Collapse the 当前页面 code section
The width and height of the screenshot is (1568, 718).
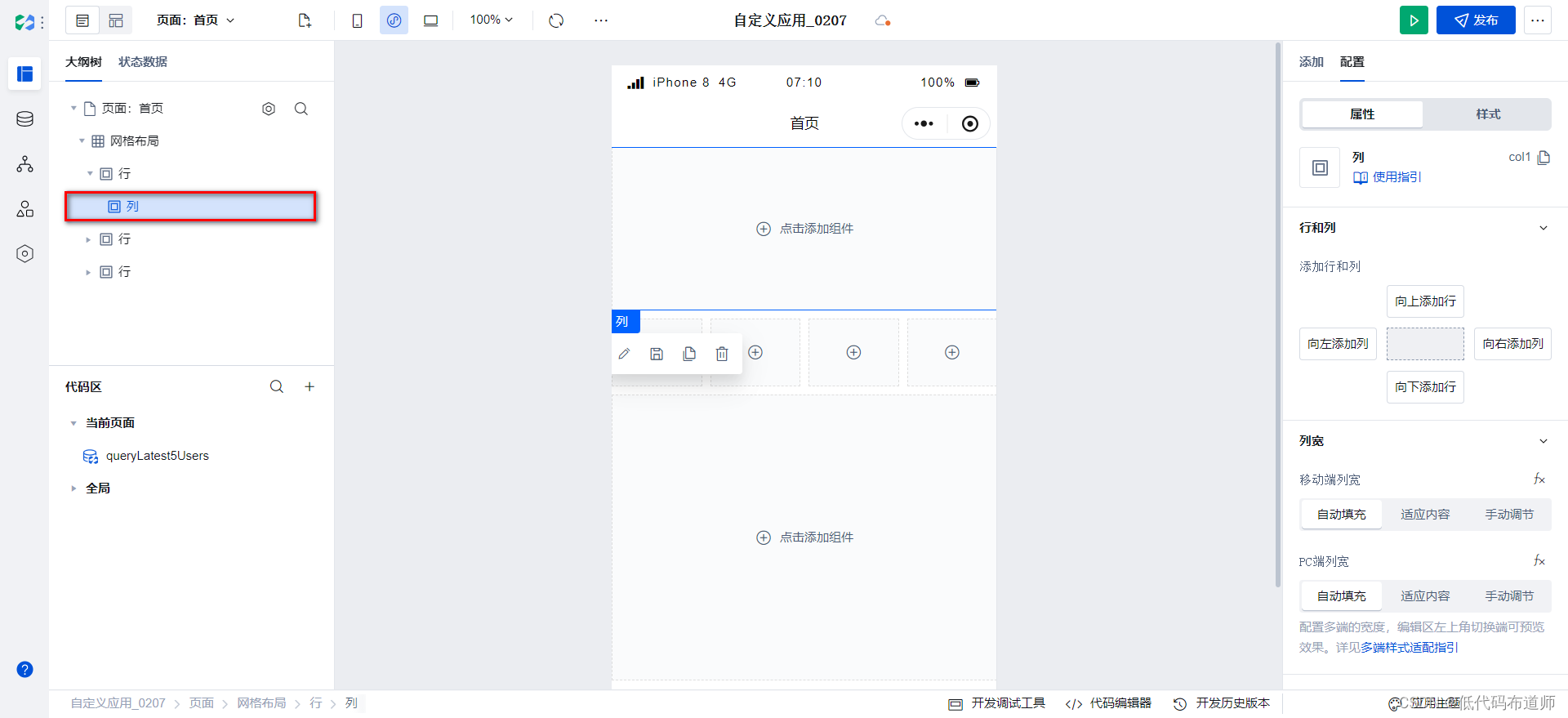pos(73,423)
